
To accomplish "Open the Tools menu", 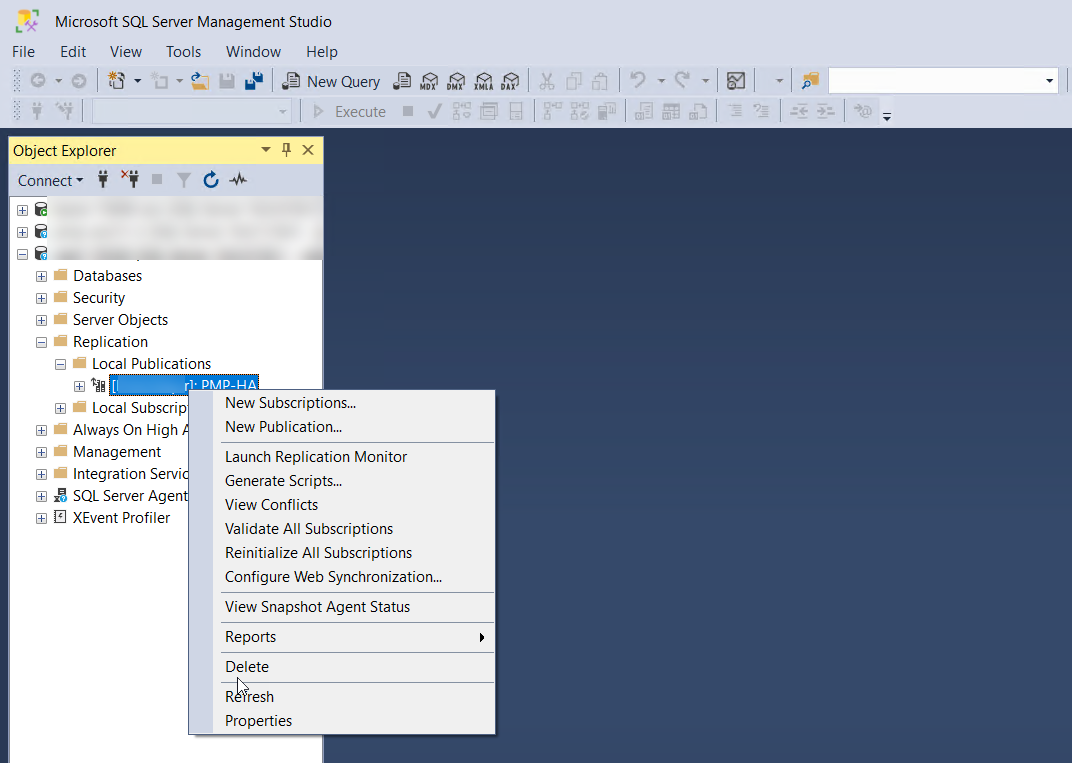I will click(183, 51).
